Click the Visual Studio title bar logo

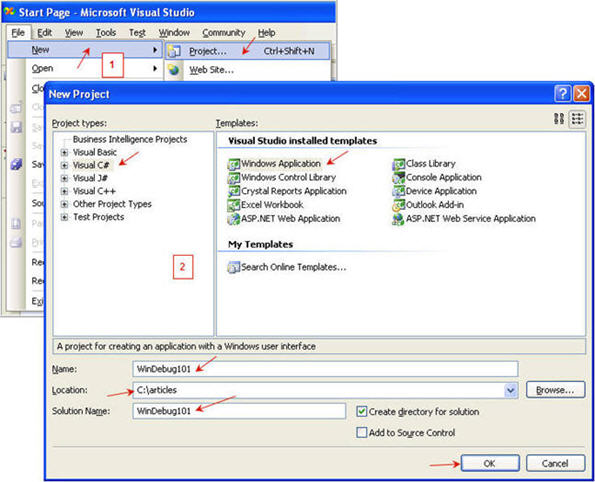click(9, 12)
